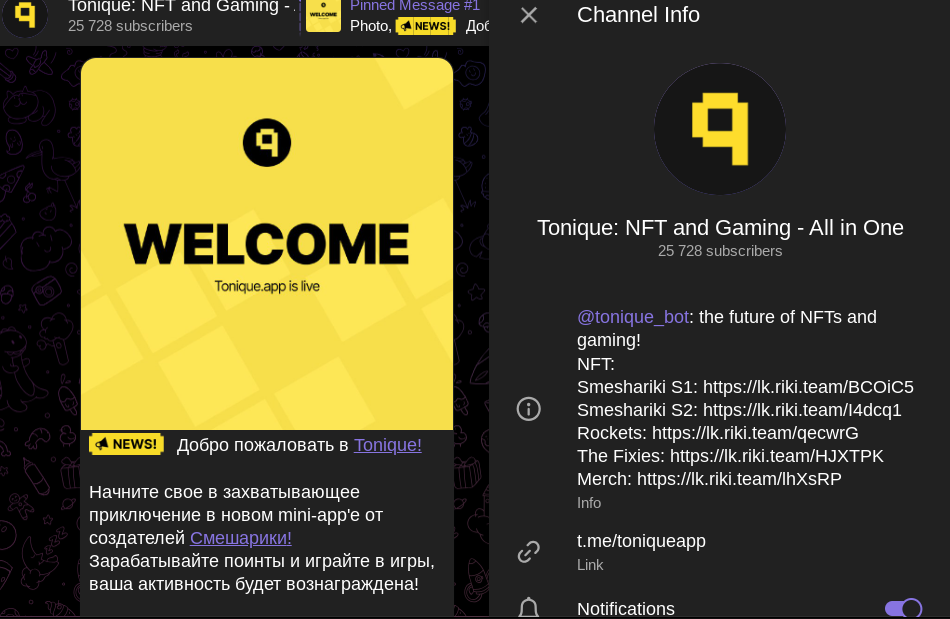This screenshot has height=619, width=950.
Task: Open Smeshariki S1 URL in description
Action: [808, 387]
